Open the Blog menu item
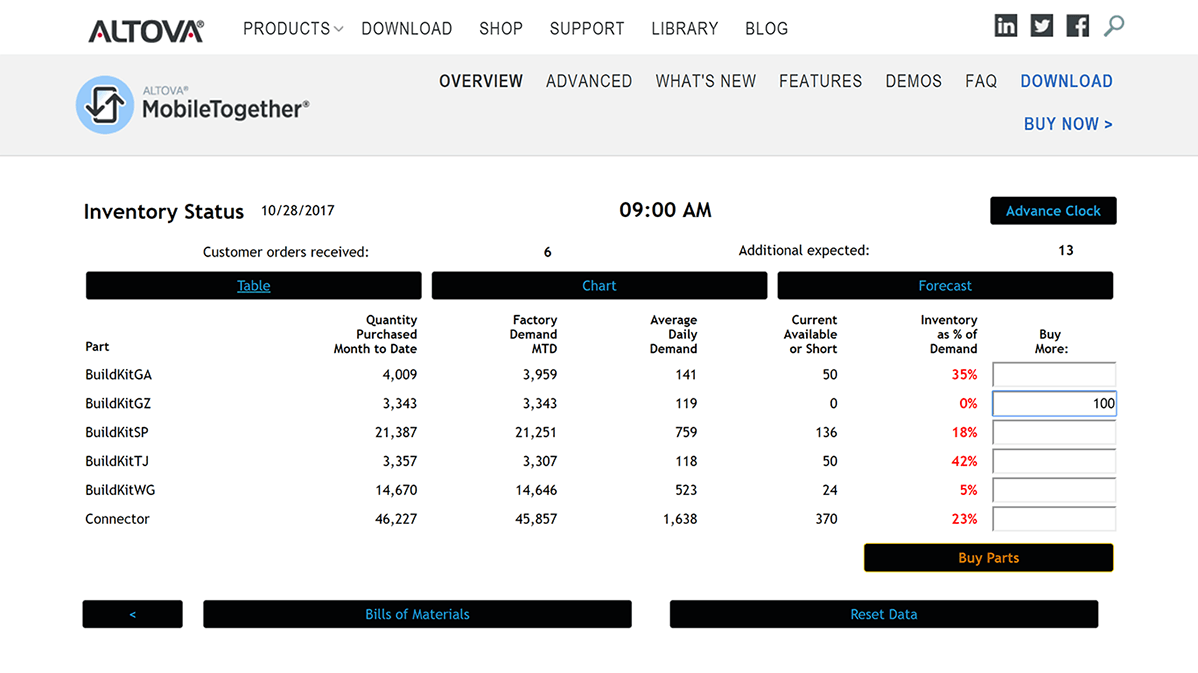 click(766, 29)
